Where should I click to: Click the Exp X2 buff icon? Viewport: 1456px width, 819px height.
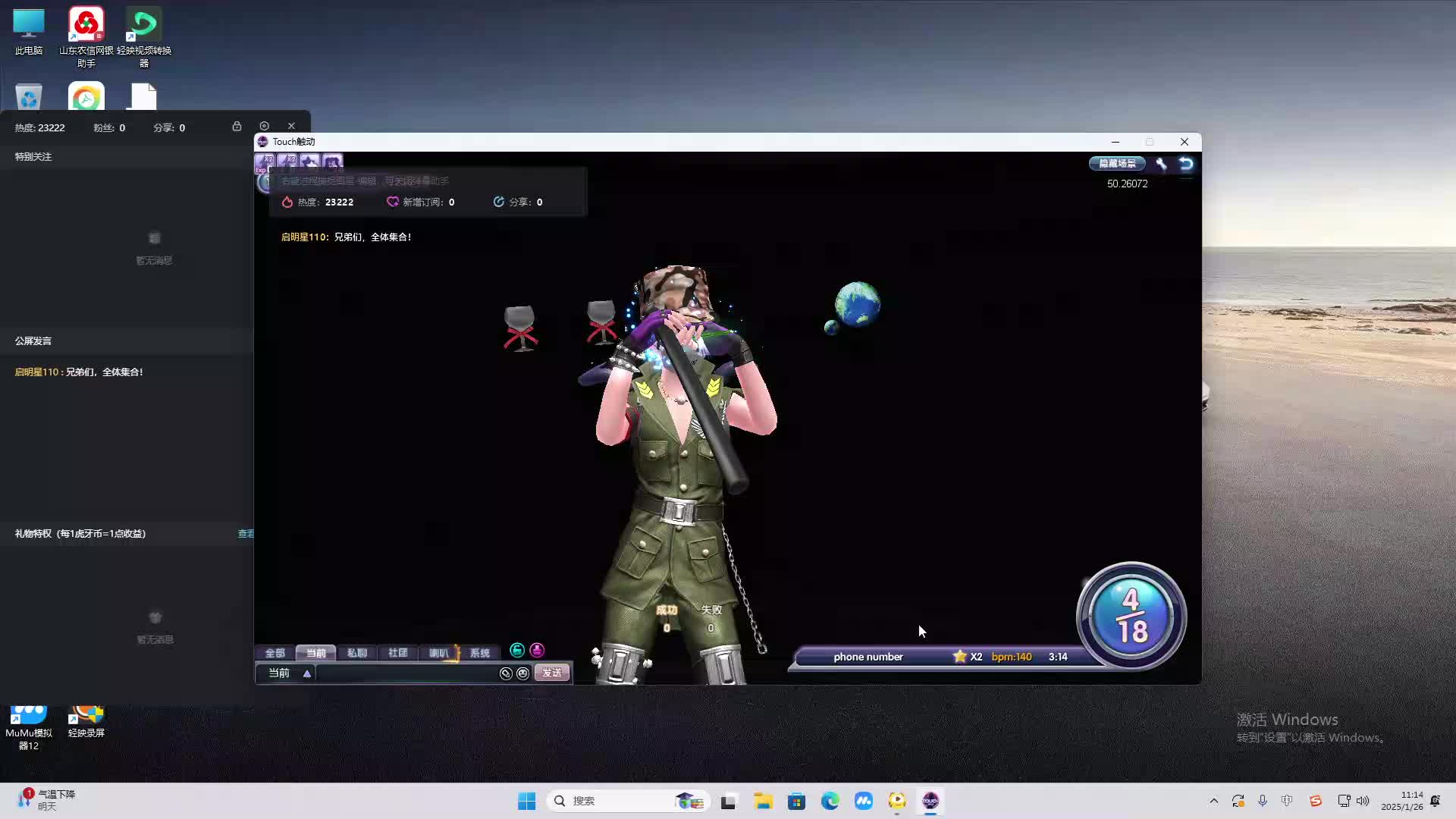click(x=264, y=162)
